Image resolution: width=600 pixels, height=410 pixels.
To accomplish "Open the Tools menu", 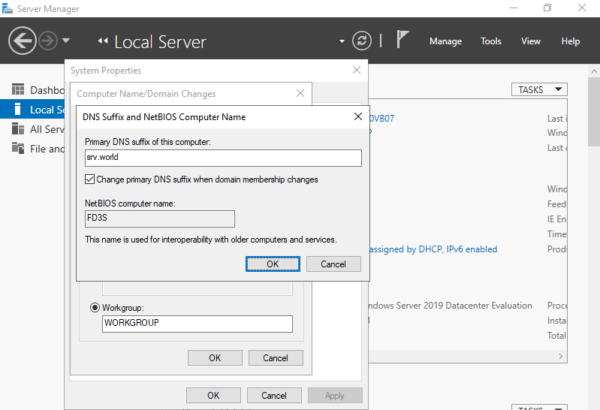I will [491, 41].
